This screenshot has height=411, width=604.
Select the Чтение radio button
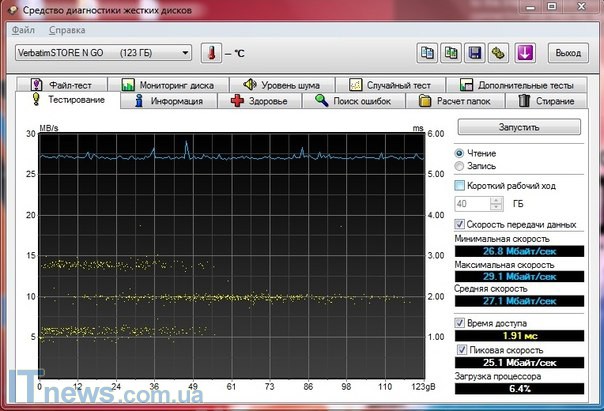click(460, 152)
